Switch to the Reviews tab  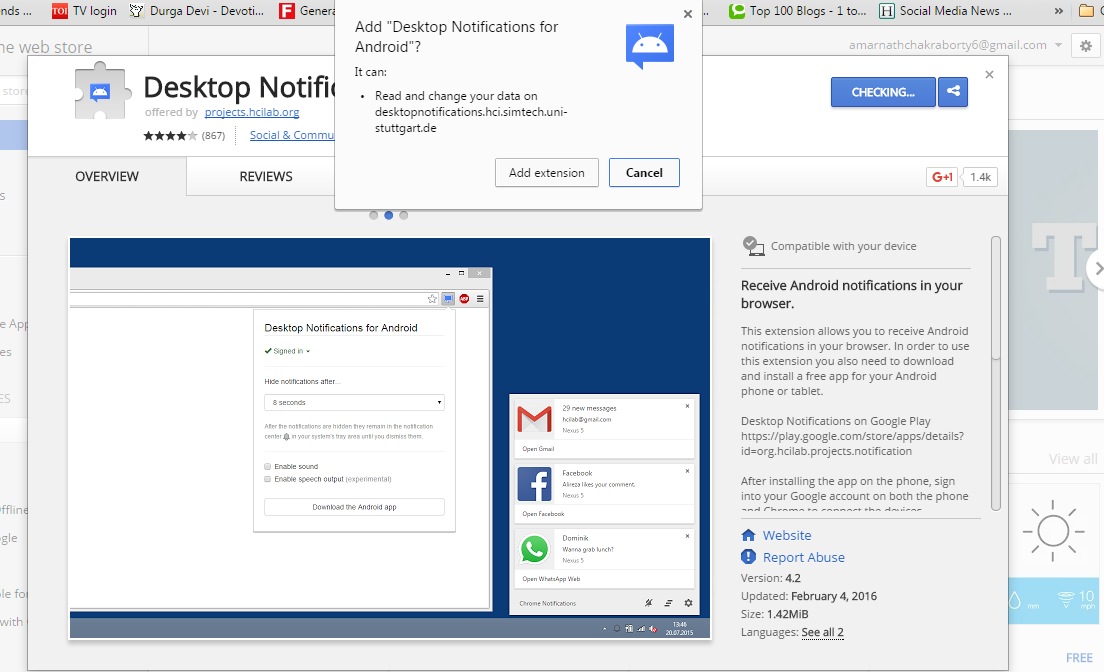point(265,176)
